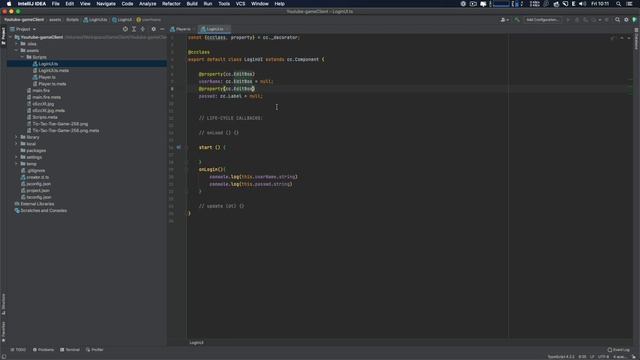
Task: Switch to the Player.ts editor tab
Action: (182, 29)
